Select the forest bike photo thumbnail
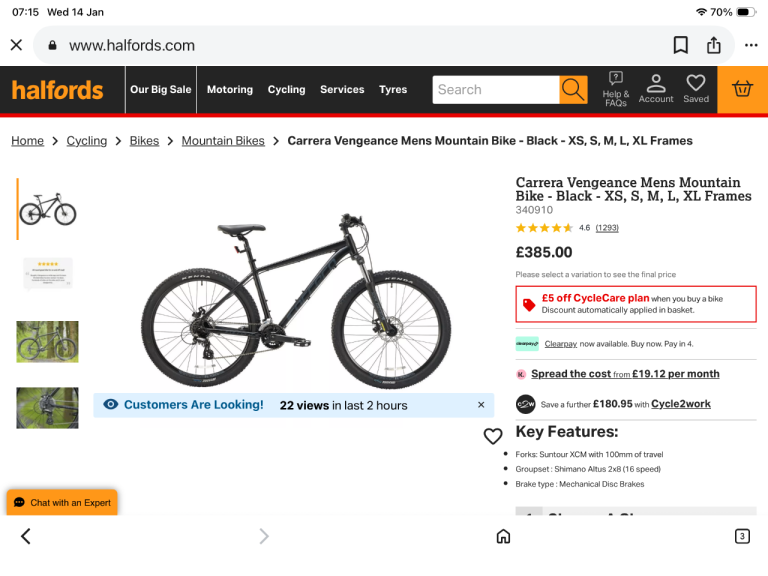Image resolution: width=768 pixels, height=576 pixels. click(x=47, y=342)
